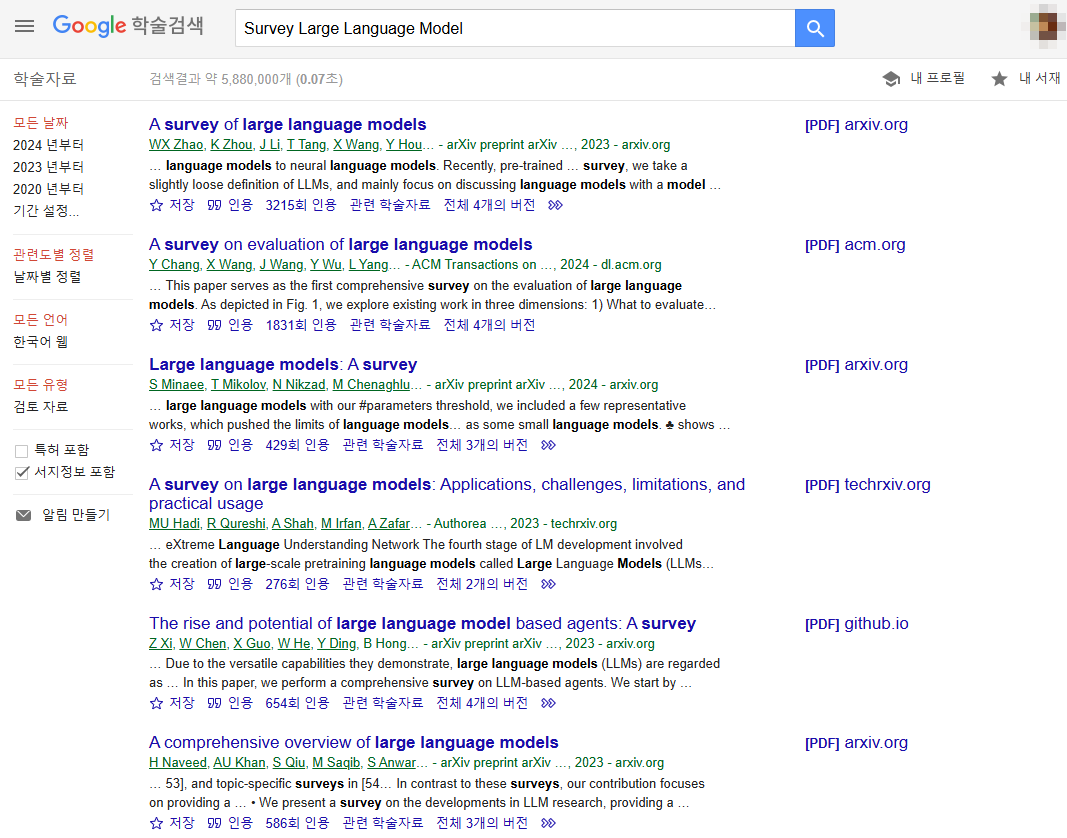The height and width of the screenshot is (838, 1067).
Task: Open author MU Hadi profile
Action: [x=175, y=523]
